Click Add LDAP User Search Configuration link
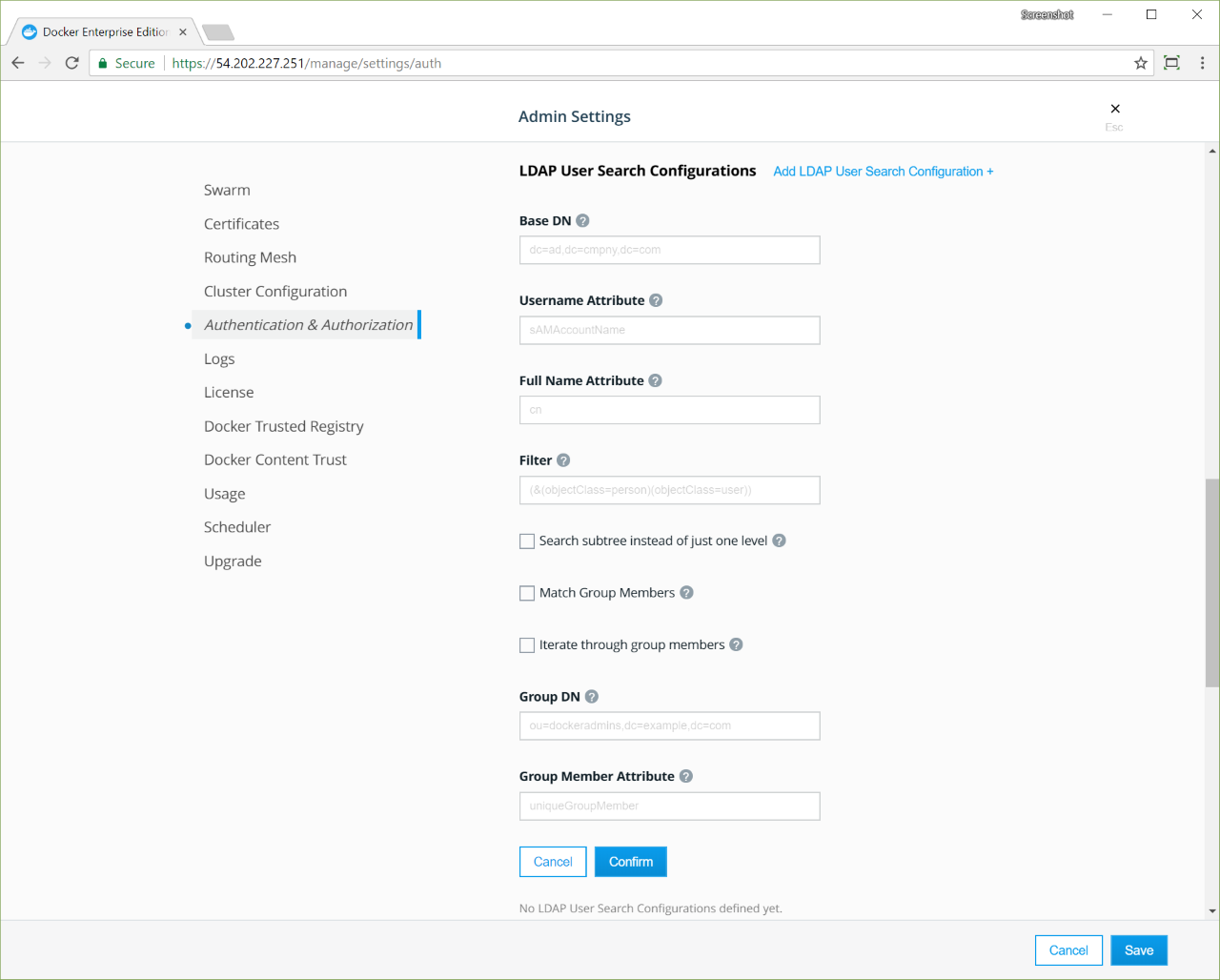1220x980 pixels. point(883,172)
